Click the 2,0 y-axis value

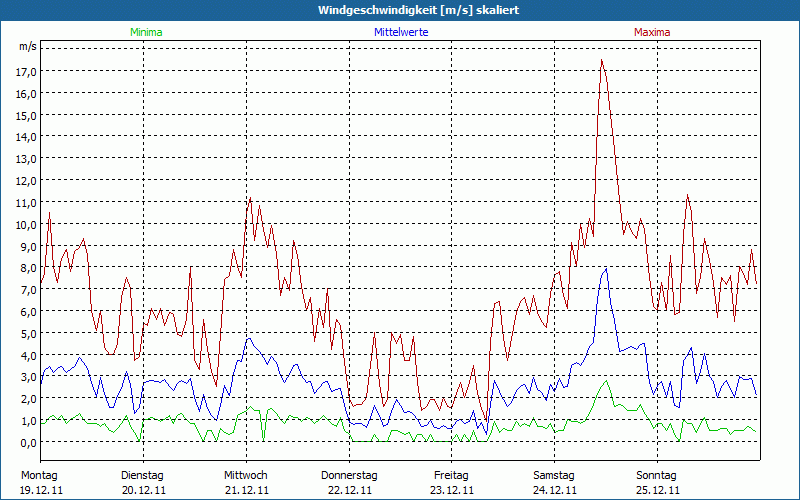[x=28, y=399]
